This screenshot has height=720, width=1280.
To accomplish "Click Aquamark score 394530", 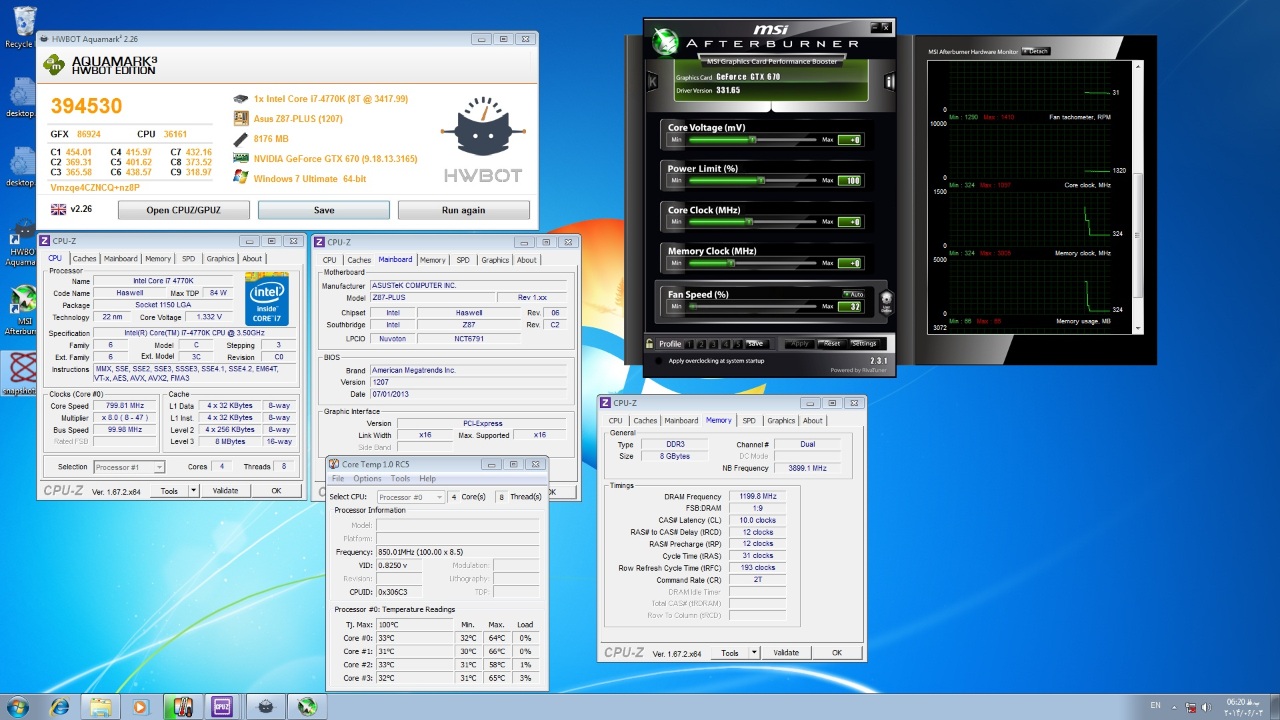I will click(x=86, y=106).
